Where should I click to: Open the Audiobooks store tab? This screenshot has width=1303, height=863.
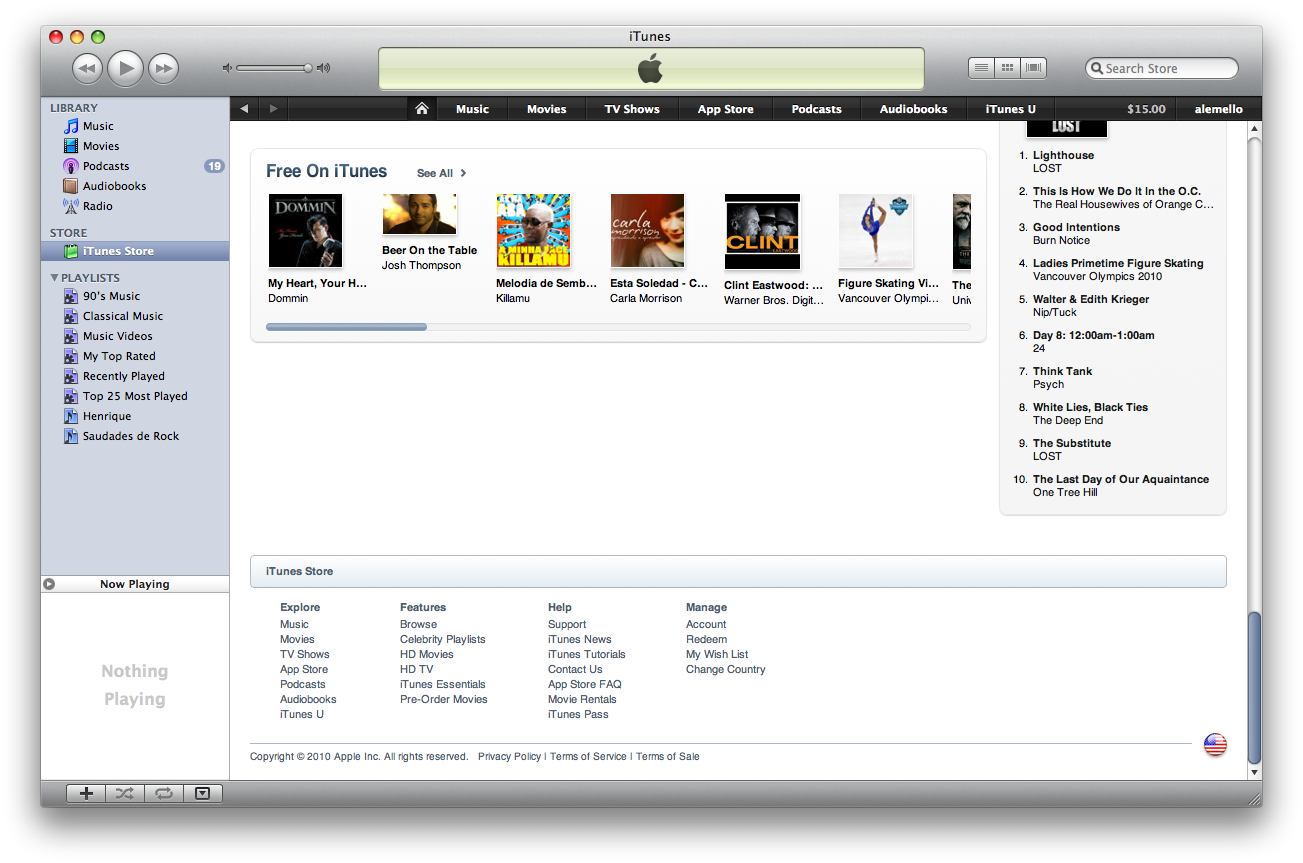[x=913, y=109]
